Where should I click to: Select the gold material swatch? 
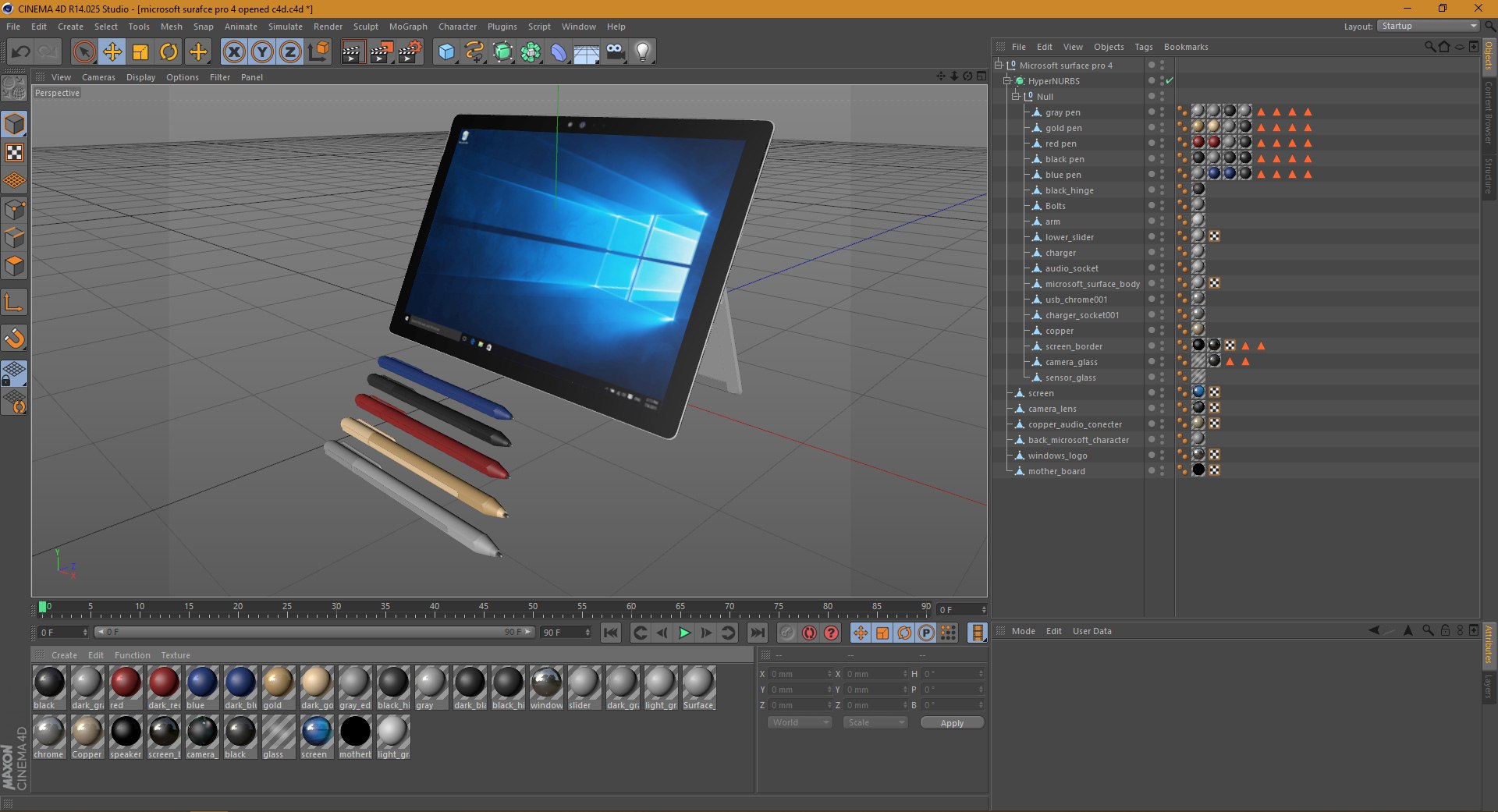279,688
